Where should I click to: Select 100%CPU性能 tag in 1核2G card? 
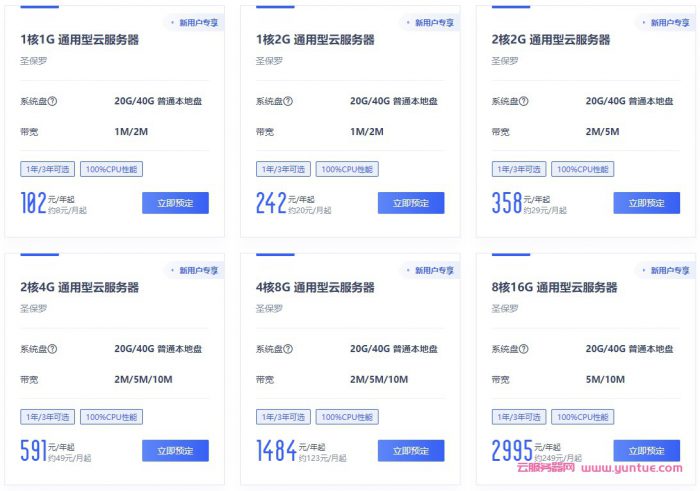pos(347,169)
